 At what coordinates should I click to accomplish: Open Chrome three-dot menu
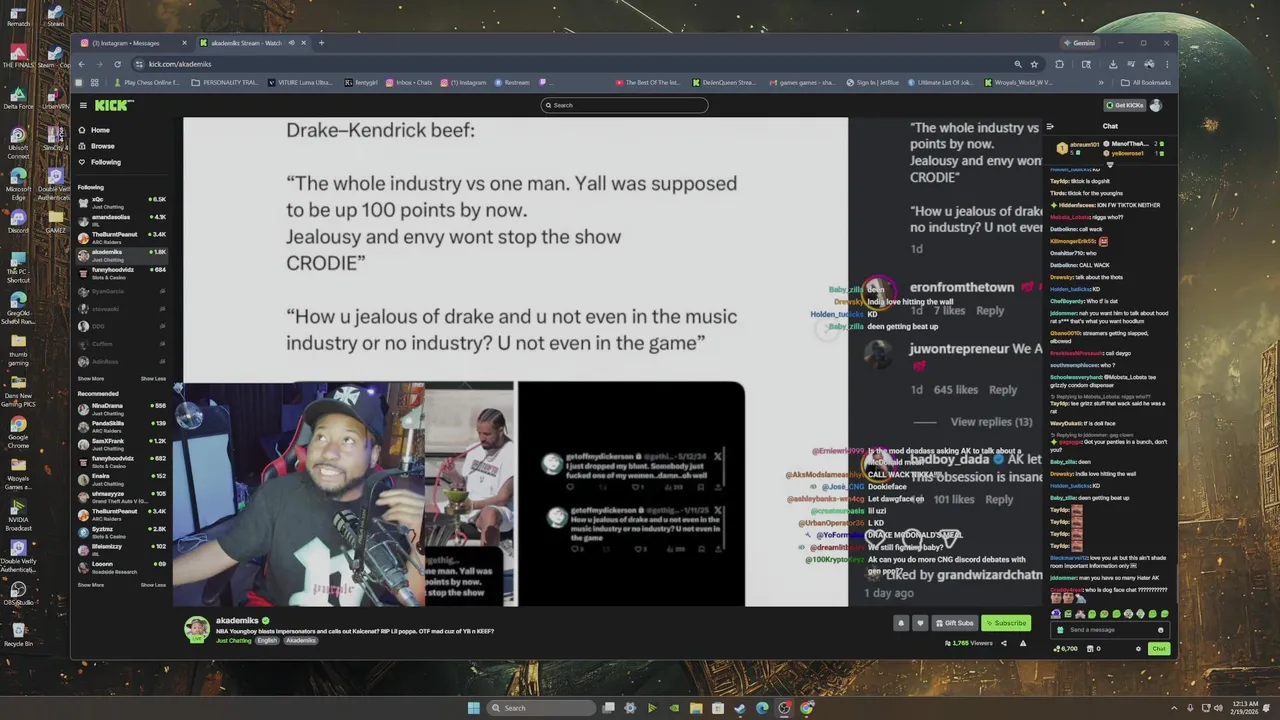click(1166, 64)
